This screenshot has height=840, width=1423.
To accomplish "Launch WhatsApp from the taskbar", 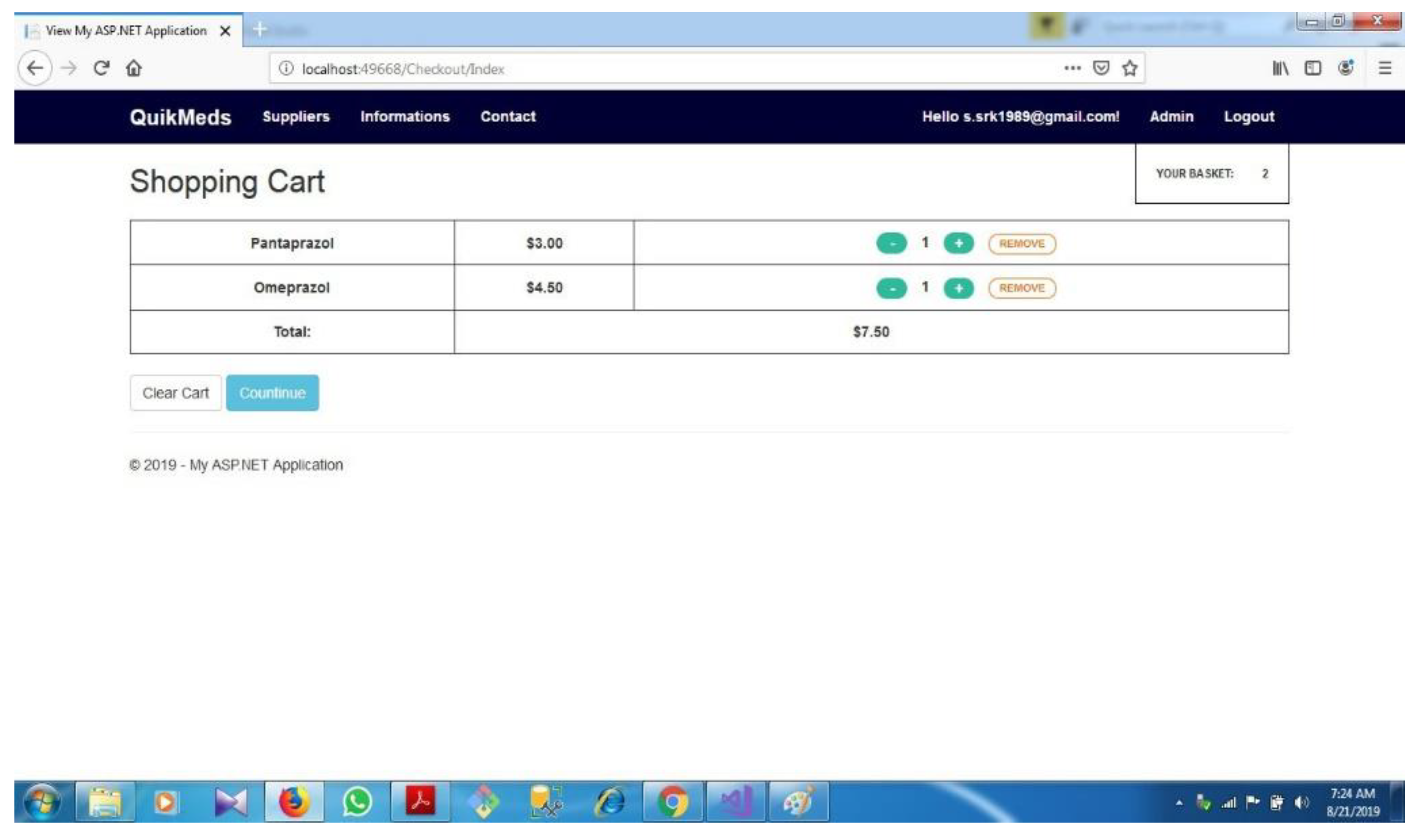I will point(358,801).
